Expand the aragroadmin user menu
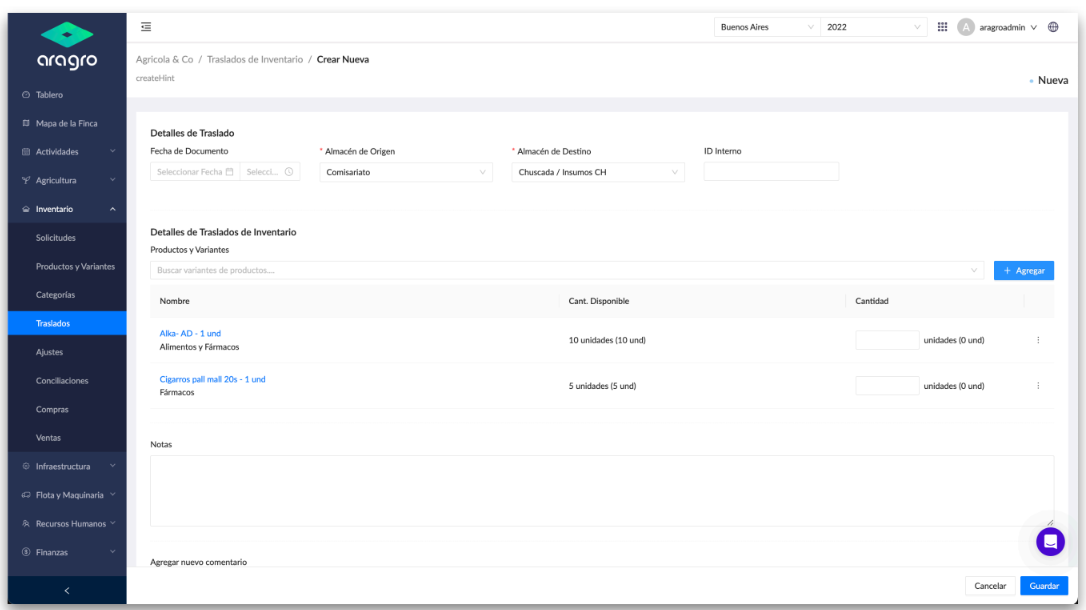 [x=1008, y=27]
